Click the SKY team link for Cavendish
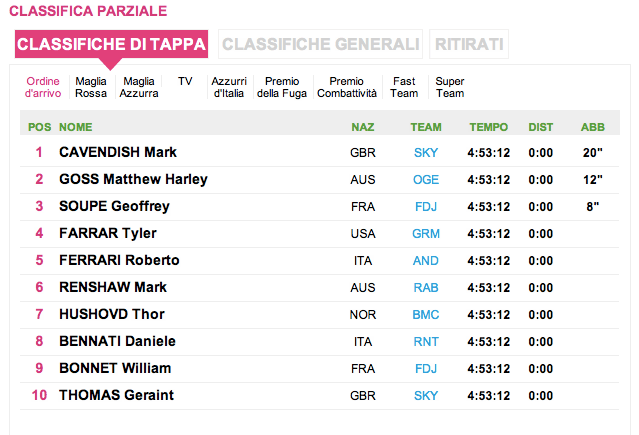639x435 pixels. 426,153
